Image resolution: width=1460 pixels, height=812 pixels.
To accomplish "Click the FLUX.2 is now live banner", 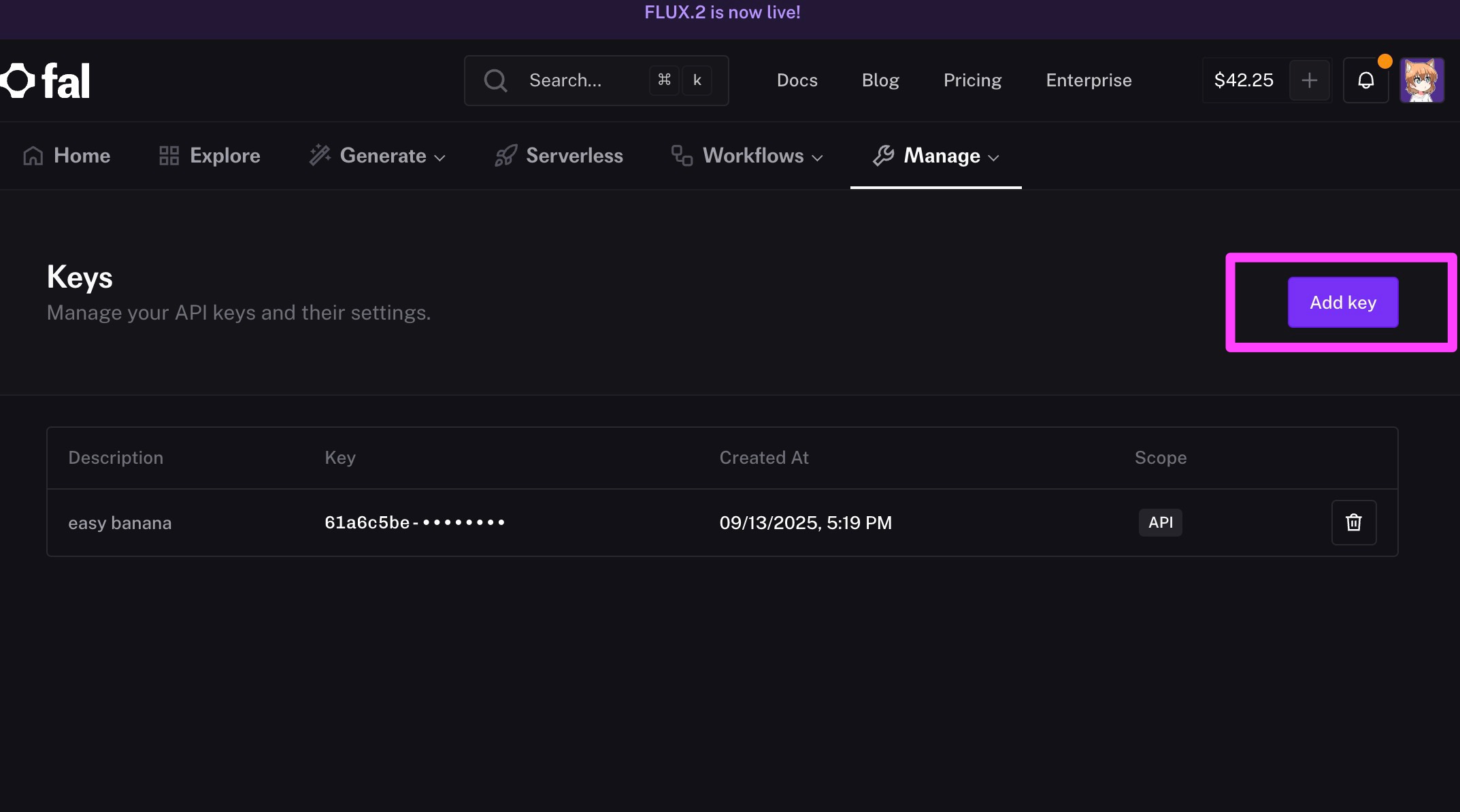I will click(722, 12).
